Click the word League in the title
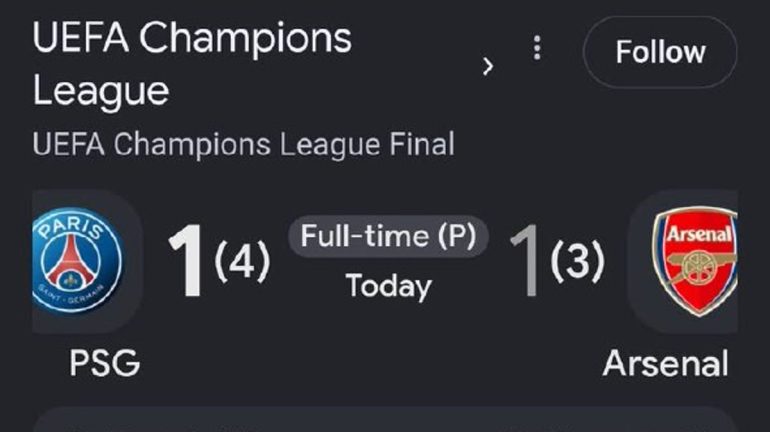The width and height of the screenshot is (770, 432). 101,91
